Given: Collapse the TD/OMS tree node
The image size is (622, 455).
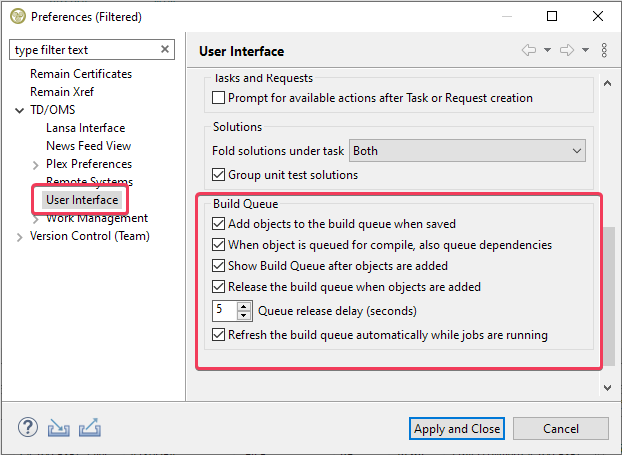Looking at the screenshot, I should [20, 110].
